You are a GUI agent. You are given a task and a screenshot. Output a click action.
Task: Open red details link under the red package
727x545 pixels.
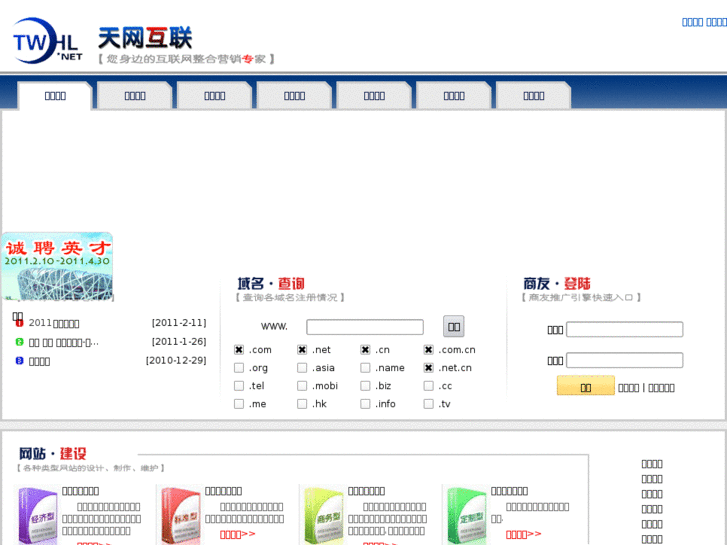click(237, 534)
